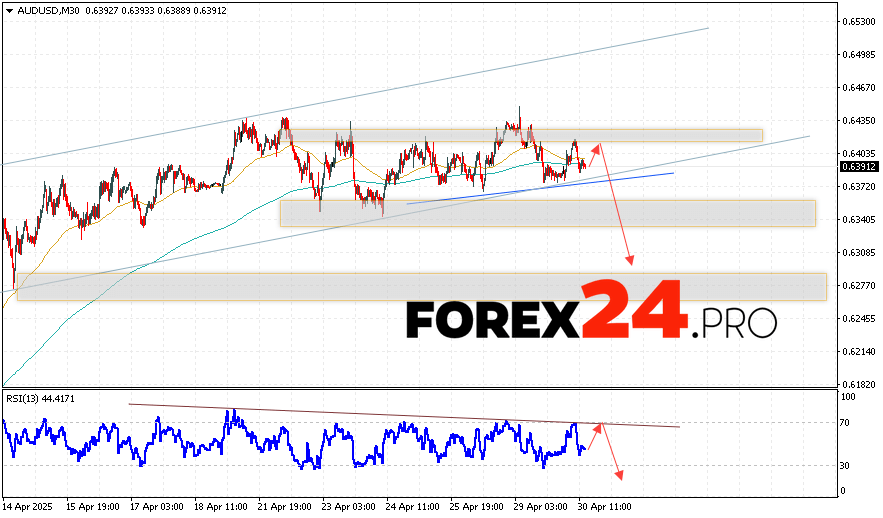883x518 pixels.
Task: Click the 17 Apr 03:00 time label
Action: point(157,507)
